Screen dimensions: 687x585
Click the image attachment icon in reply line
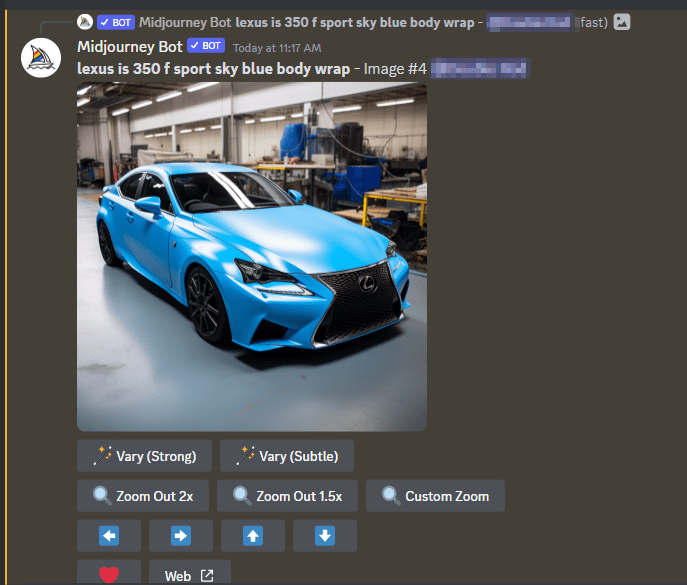(622, 22)
